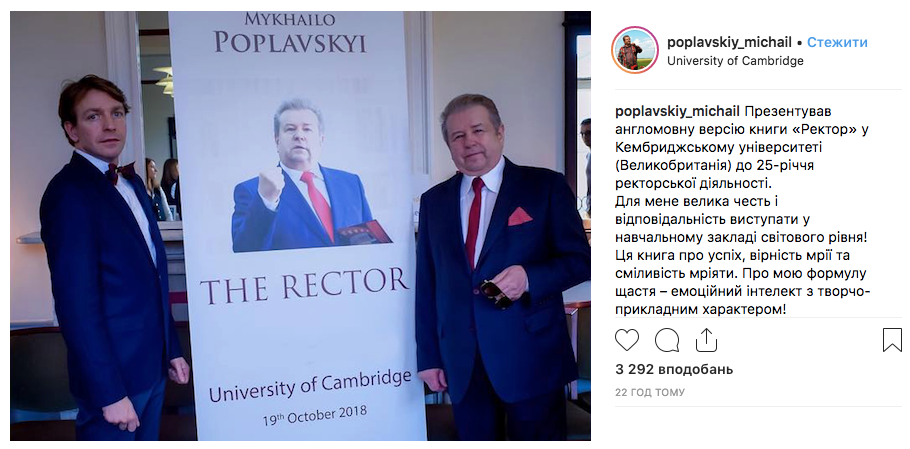The image size is (910, 449).
Task: Click Mykhailo Poplavskyi heading on the banner
Action: [x=290, y=33]
